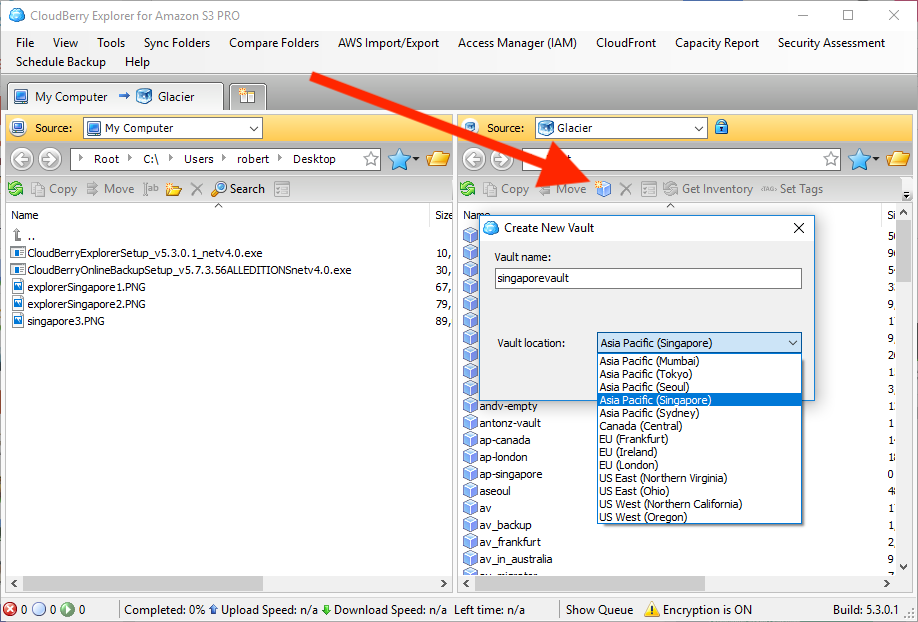Click the Vault name input field
This screenshot has width=918, height=622.
tap(648, 278)
